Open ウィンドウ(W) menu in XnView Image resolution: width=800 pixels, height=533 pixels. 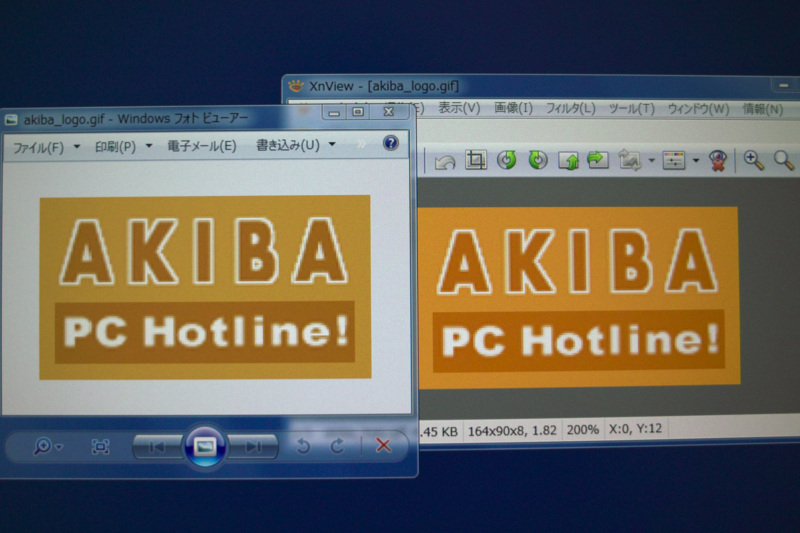click(698, 109)
